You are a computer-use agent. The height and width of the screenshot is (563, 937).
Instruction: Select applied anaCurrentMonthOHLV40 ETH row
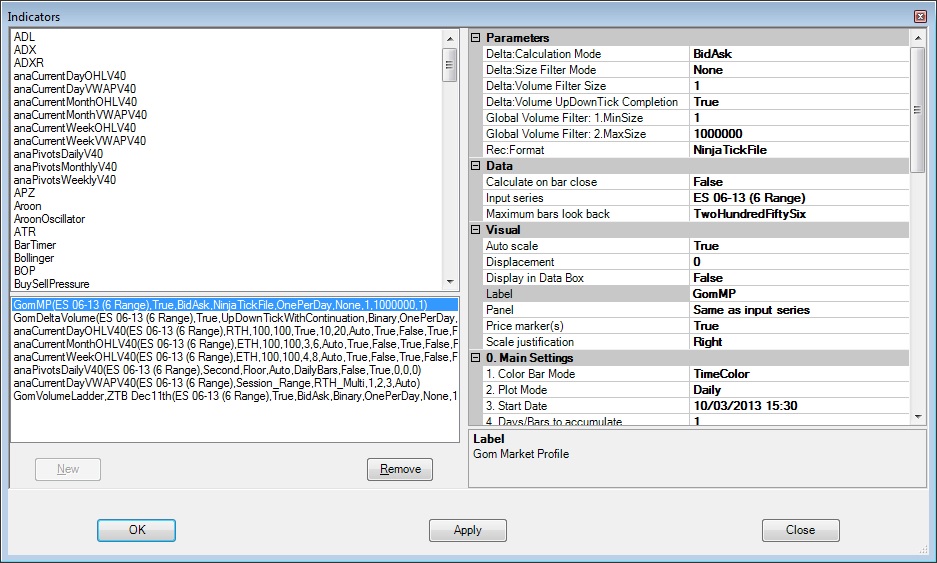pos(235,344)
